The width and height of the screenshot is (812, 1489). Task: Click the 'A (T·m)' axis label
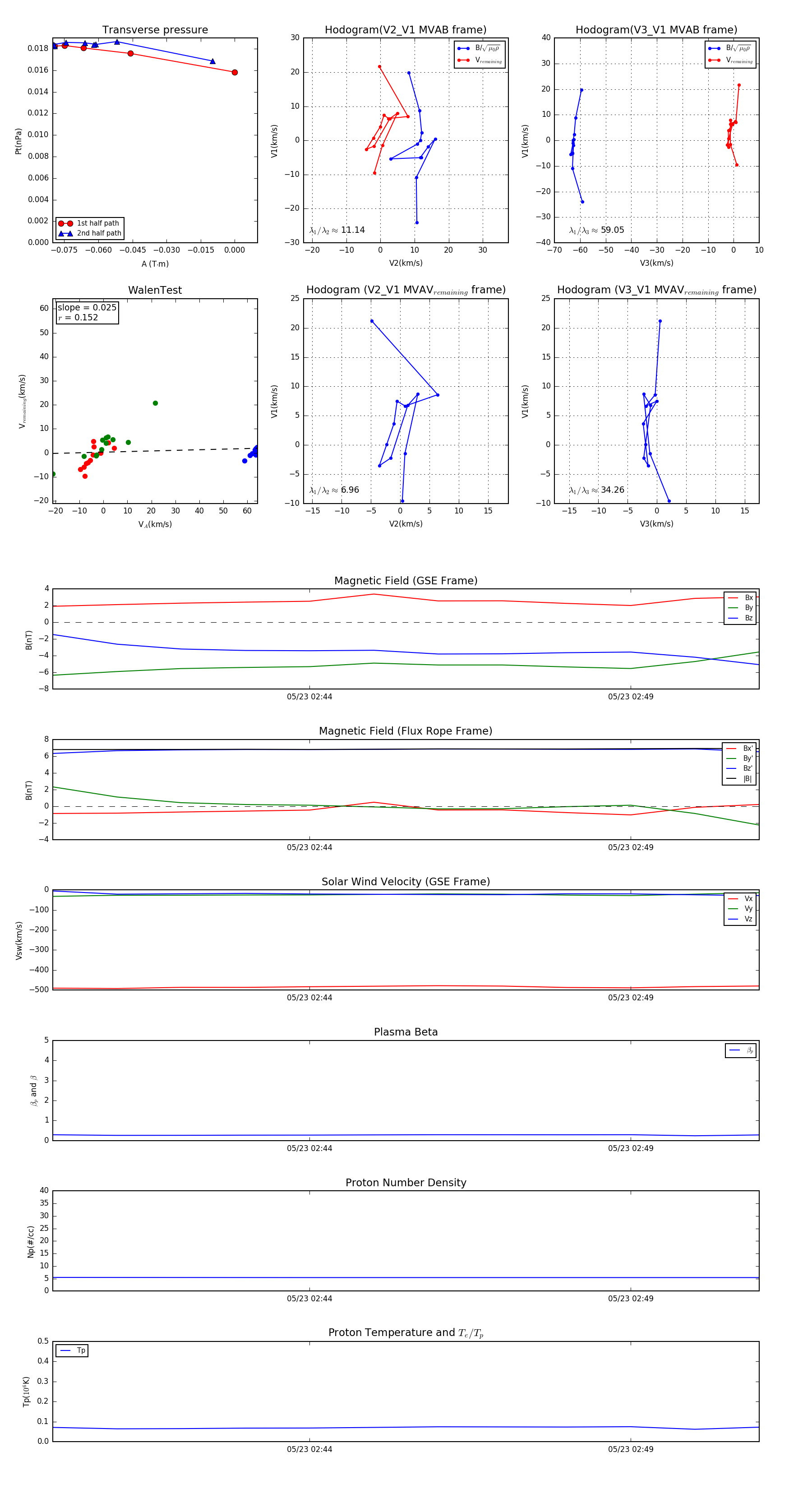click(x=155, y=264)
